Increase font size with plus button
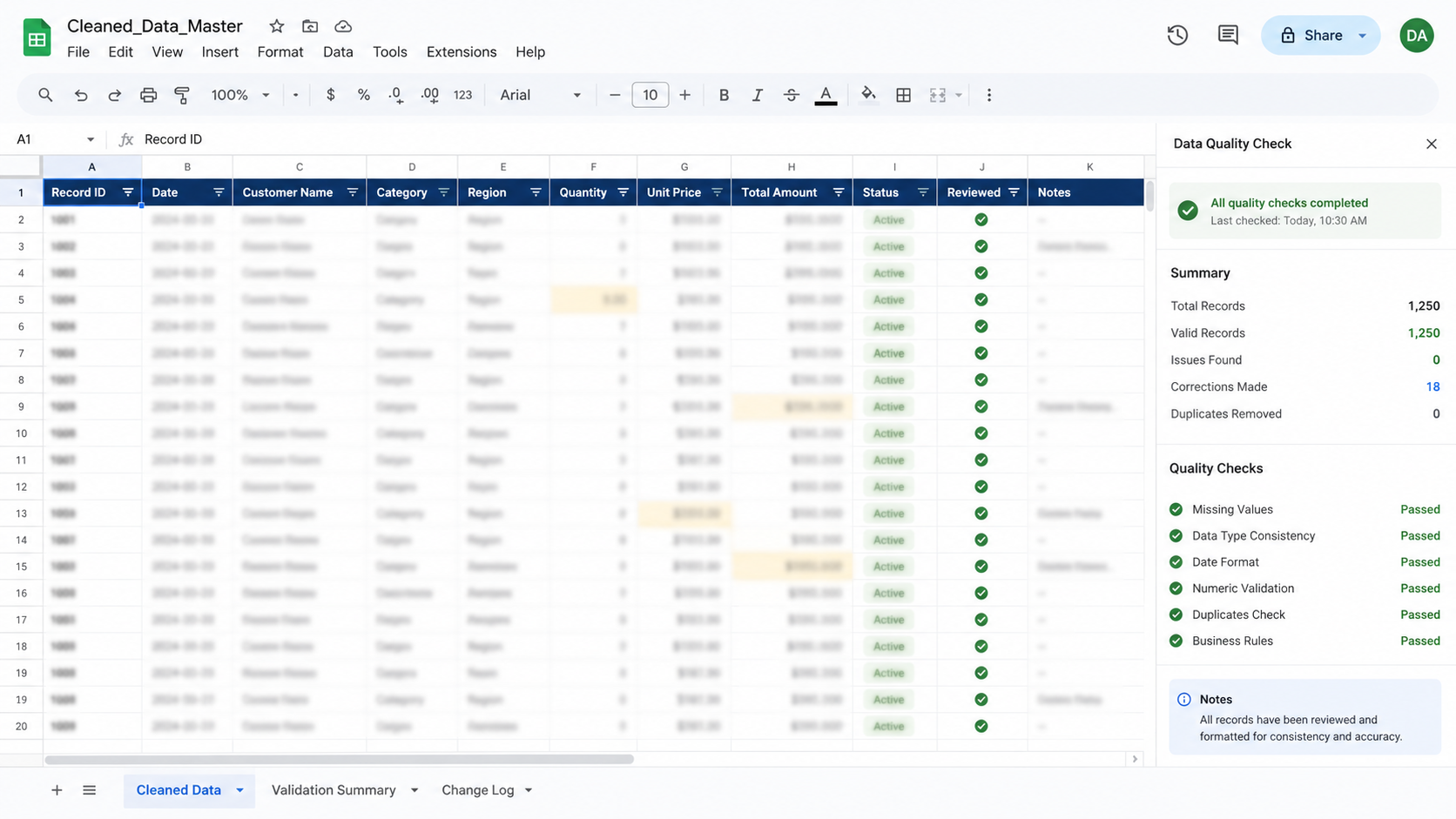Screen dimensions: 1456x819 (684, 95)
